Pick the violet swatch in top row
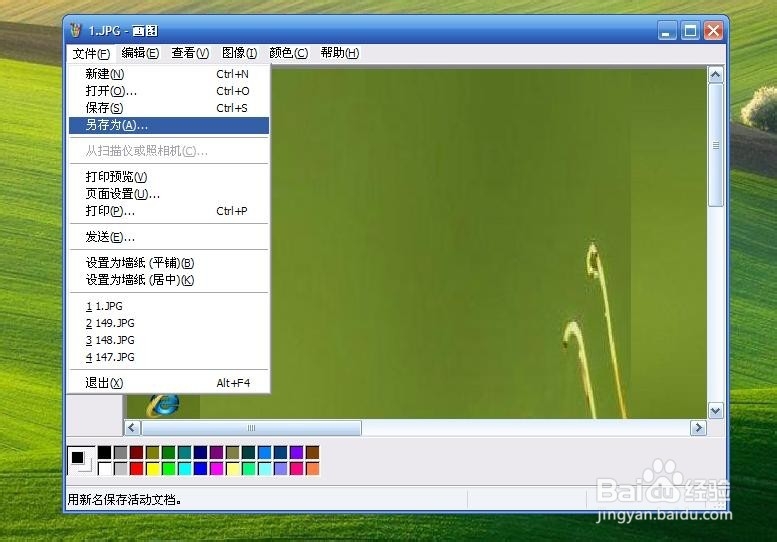This screenshot has height=542, width=777. click(x=296, y=452)
